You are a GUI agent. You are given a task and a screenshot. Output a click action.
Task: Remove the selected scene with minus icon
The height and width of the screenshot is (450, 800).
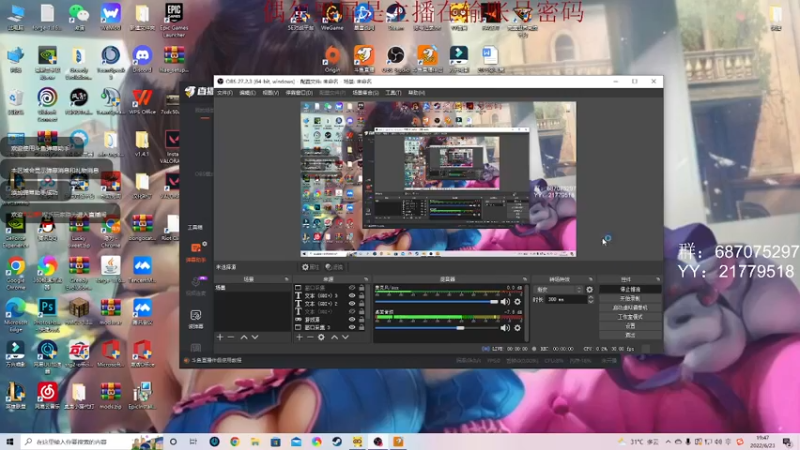coord(231,337)
